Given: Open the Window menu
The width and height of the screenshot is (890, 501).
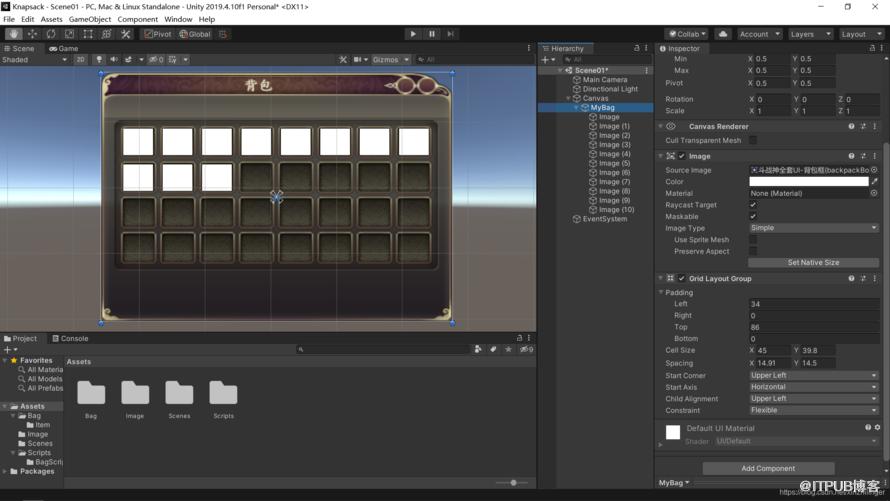Looking at the screenshot, I should point(178,19).
